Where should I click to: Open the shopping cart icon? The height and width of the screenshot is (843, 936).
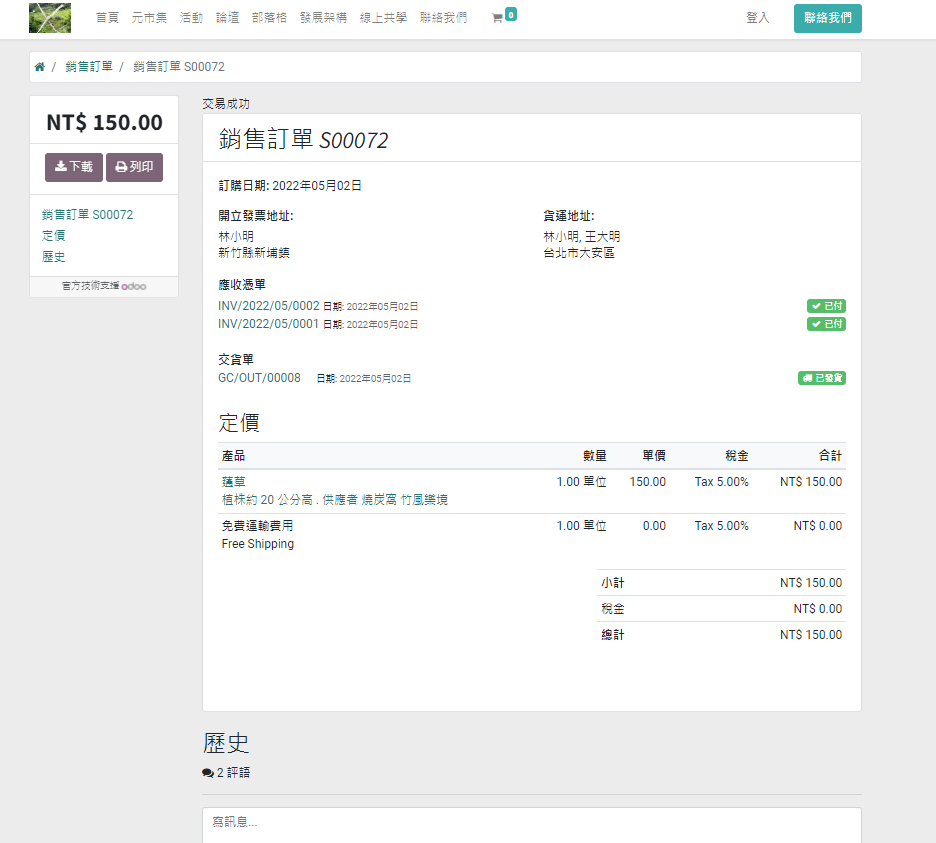coord(497,18)
